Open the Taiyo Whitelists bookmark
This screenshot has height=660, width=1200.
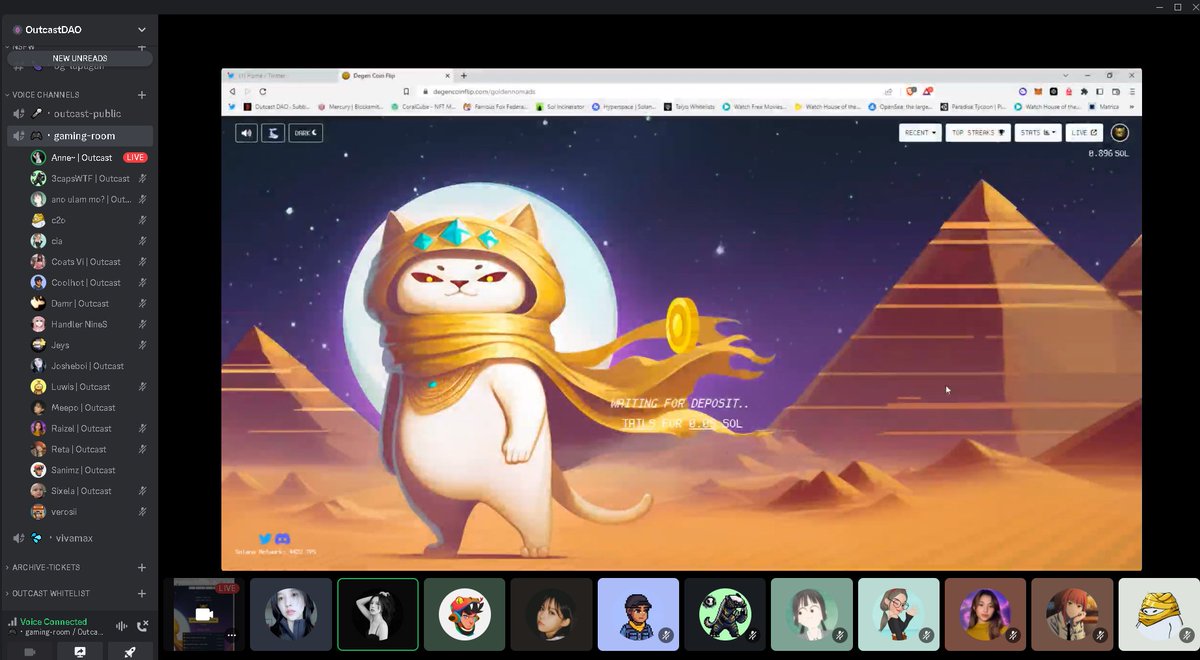(x=689, y=106)
